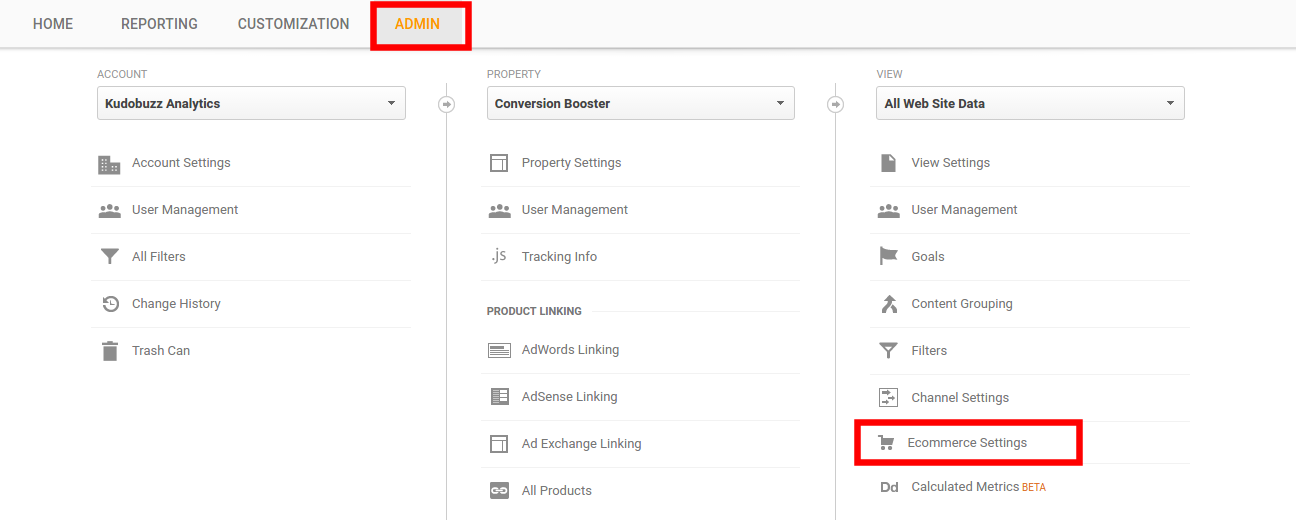Click the Goals flag icon
The height and width of the screenshot is (520, 1296).
(x=888, y=257)
